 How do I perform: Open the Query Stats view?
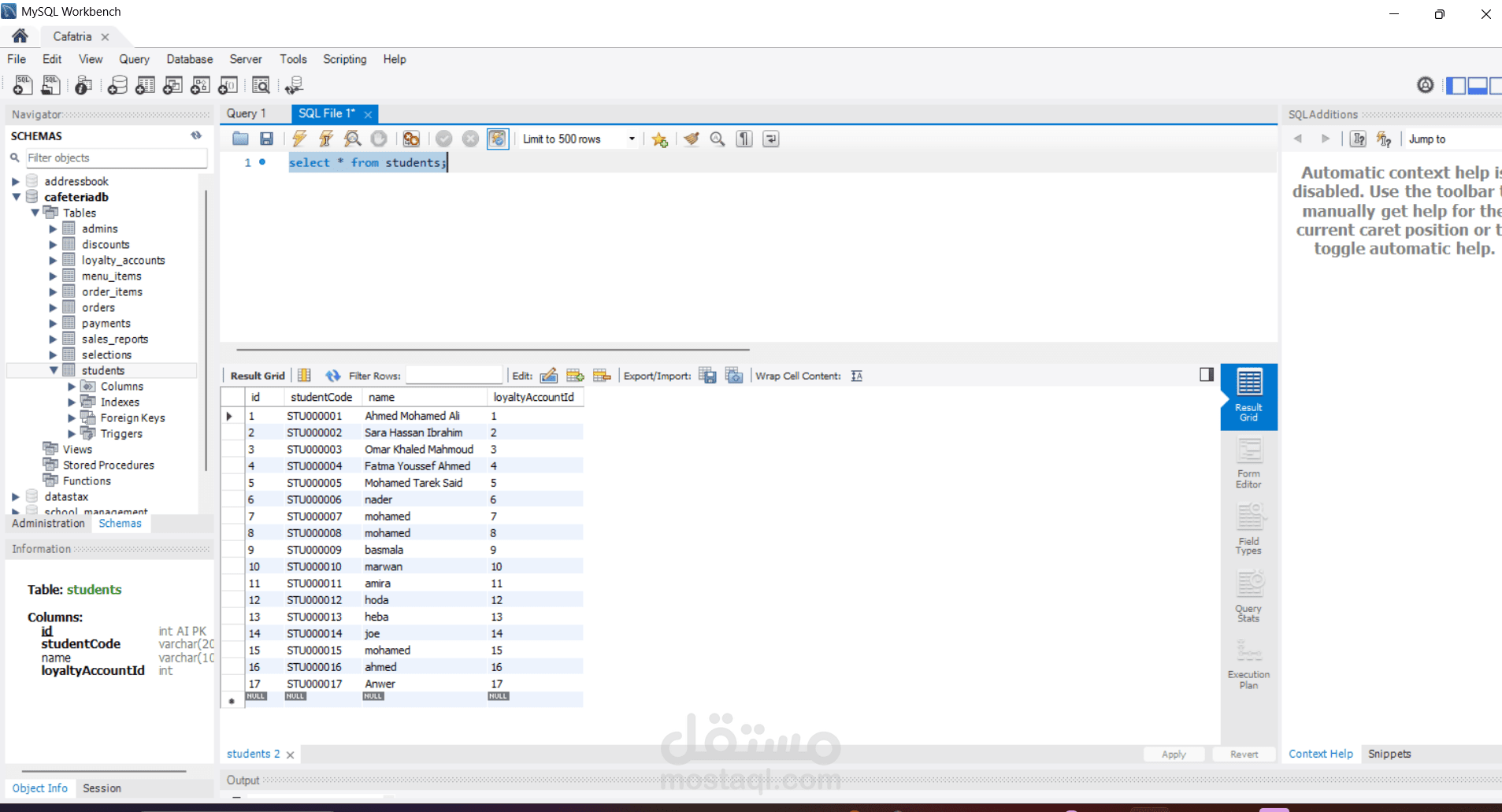[1248, 596]
